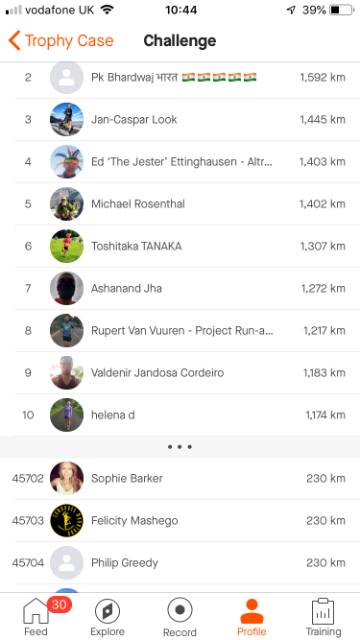Viewport: 360px width, 640px height.
Task: Select helena d in tenth place
Action: coord(180,415)
